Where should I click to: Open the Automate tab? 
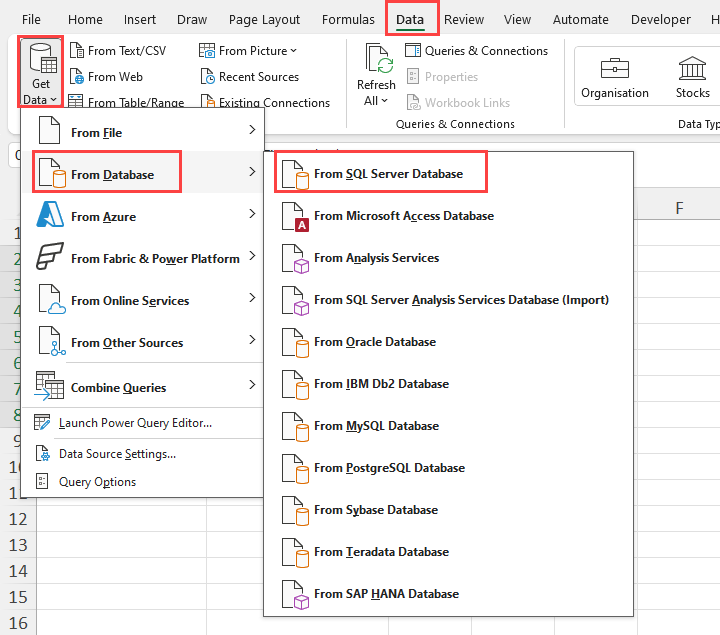580,19
